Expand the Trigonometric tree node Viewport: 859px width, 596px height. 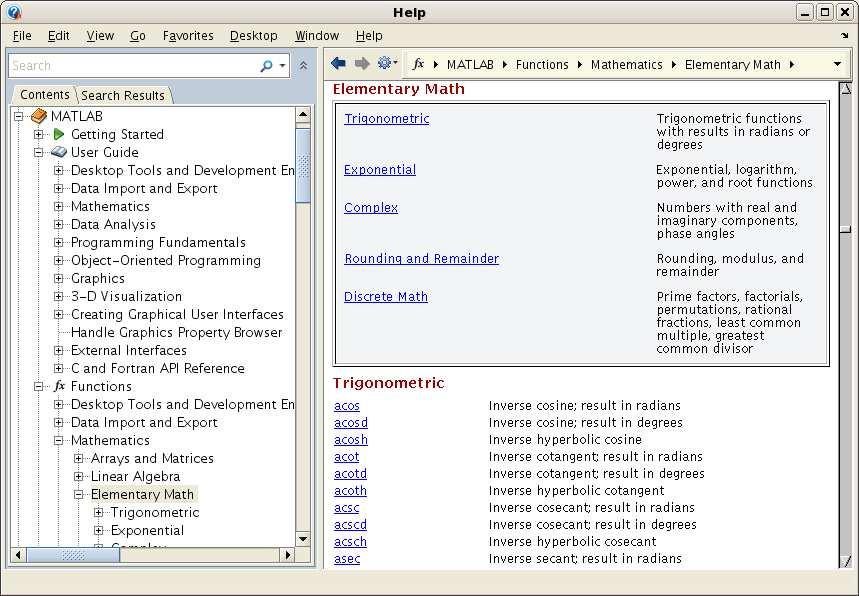point(99,512)
